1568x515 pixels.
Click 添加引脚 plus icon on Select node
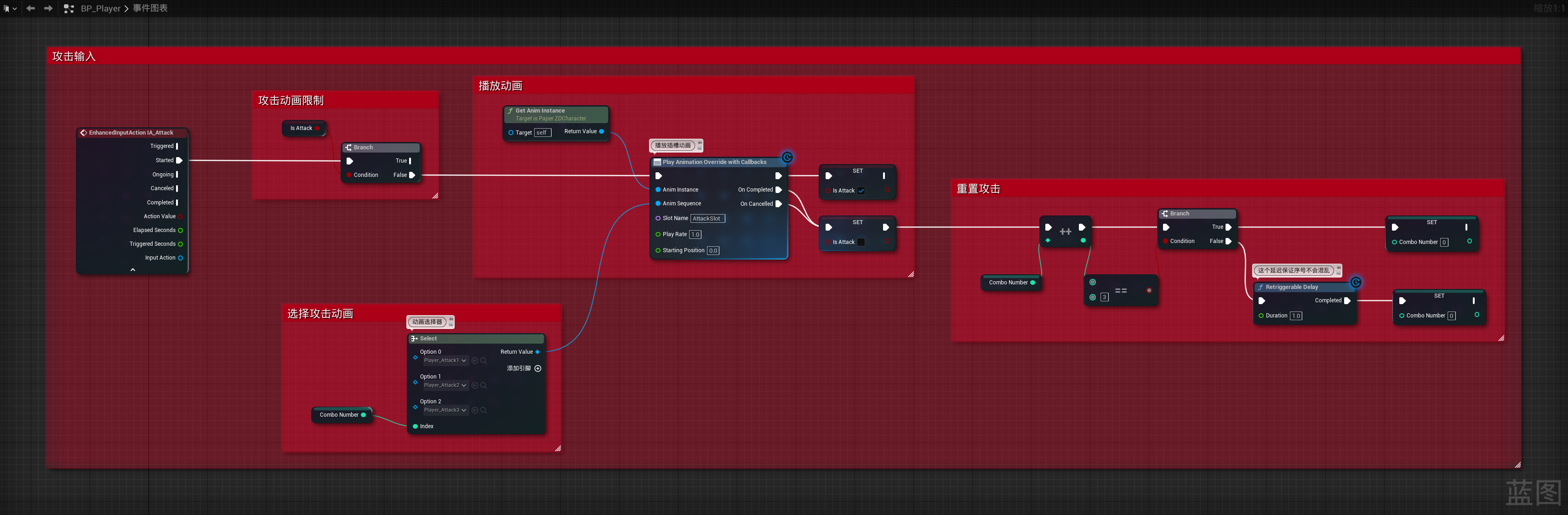point(537,368)
